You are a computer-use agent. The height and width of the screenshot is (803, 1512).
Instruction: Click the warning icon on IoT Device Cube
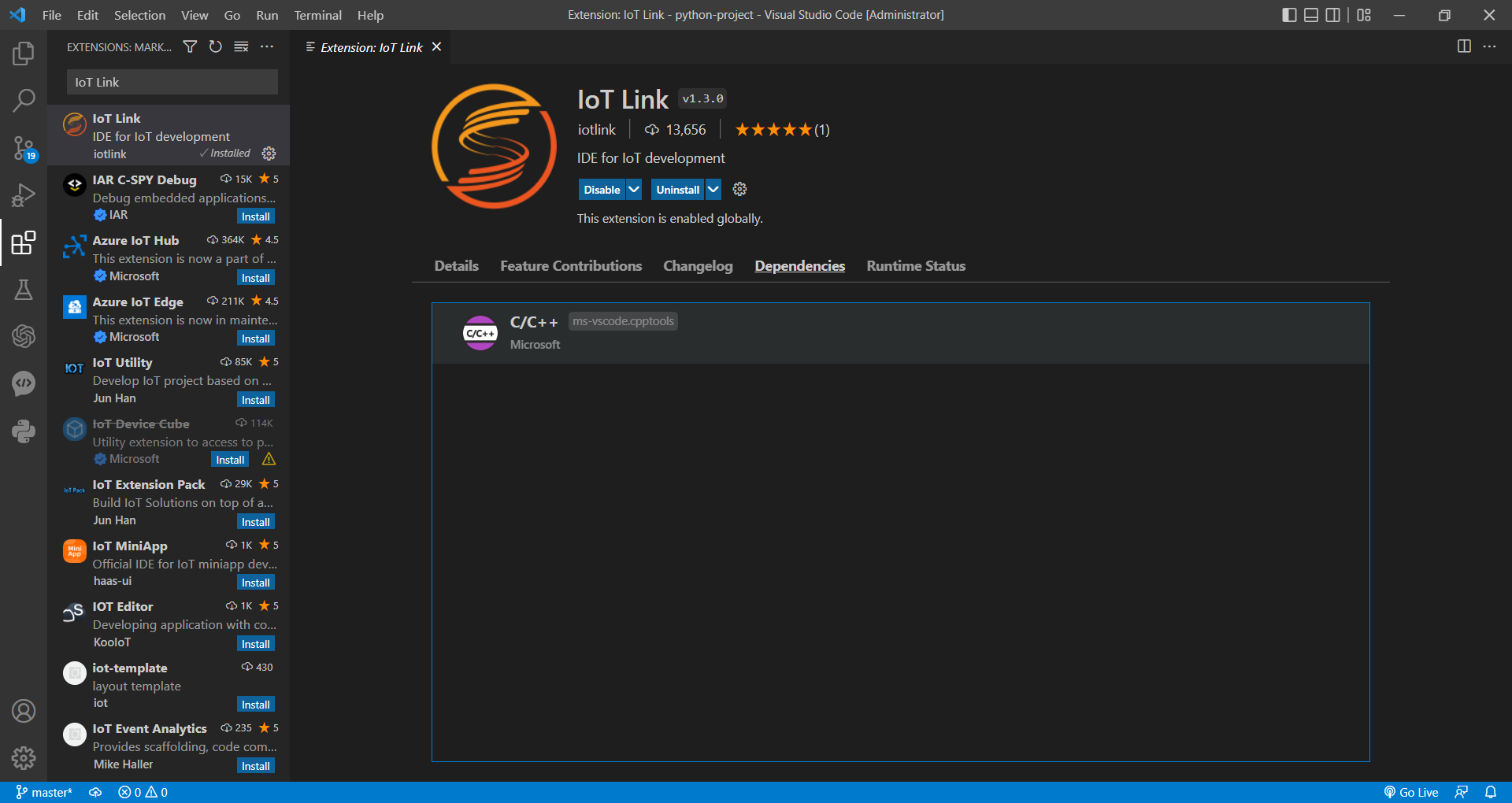coord(269,459)
